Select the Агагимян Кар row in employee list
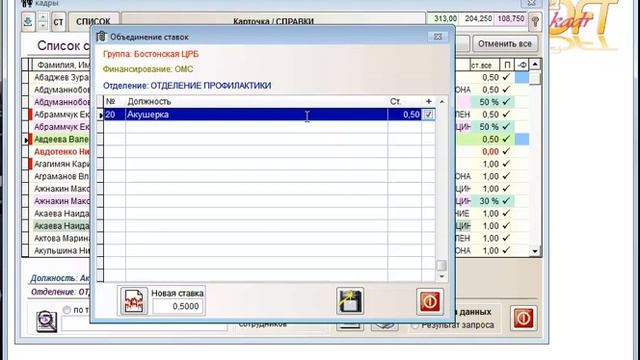Viewport: 640px width, 360px height. [x=61, y=164]
